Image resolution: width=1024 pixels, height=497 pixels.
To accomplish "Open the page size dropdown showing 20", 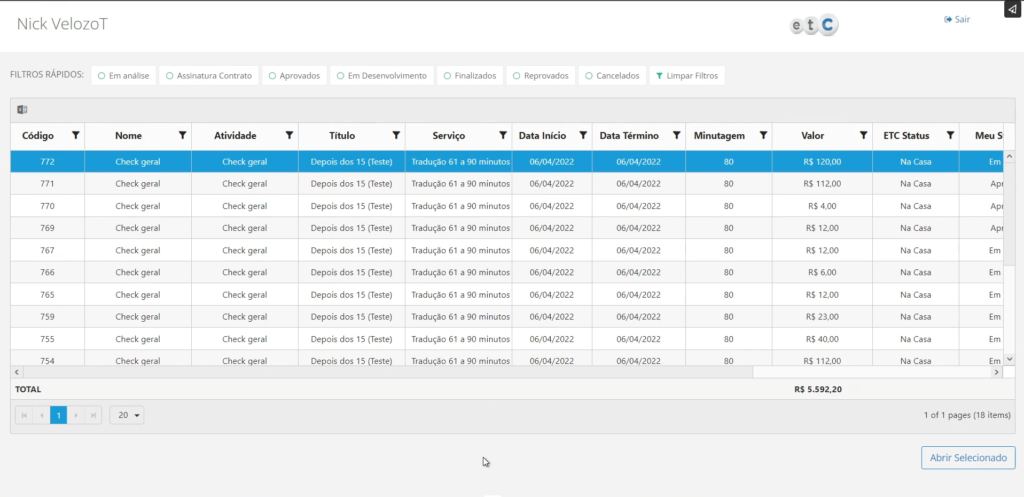I will click(126, 415).
